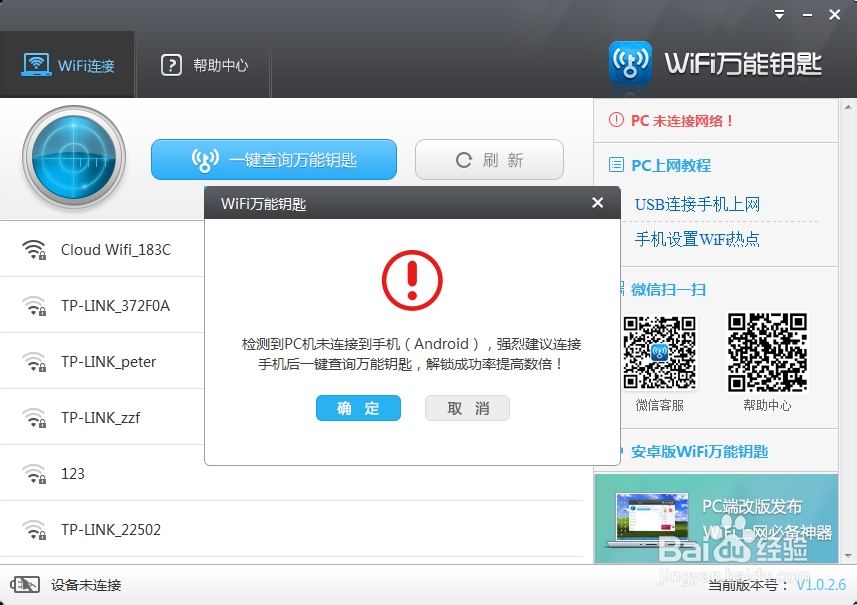Open the 帮助中心 tab
Screen dimensions: 857x605
tap(204, 65)
